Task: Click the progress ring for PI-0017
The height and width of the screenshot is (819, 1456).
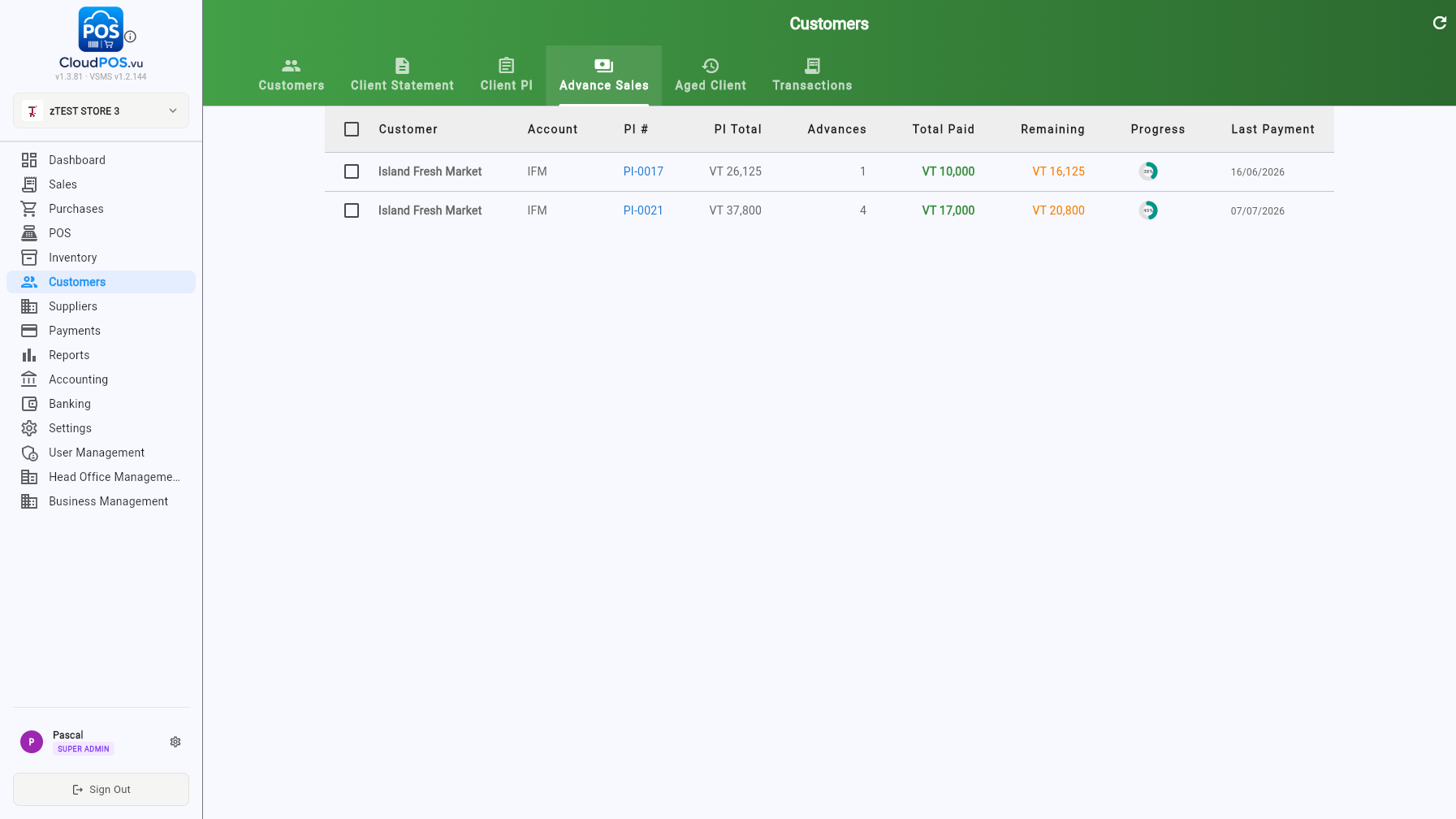Action: point(1148,171)
